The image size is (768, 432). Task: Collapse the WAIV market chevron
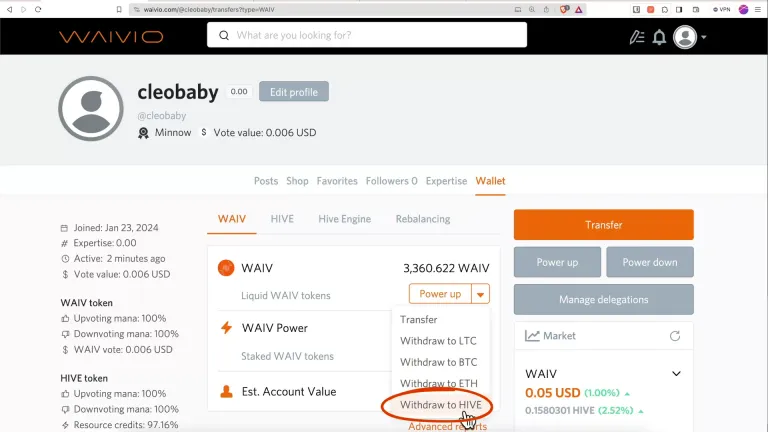pos(676,374)
